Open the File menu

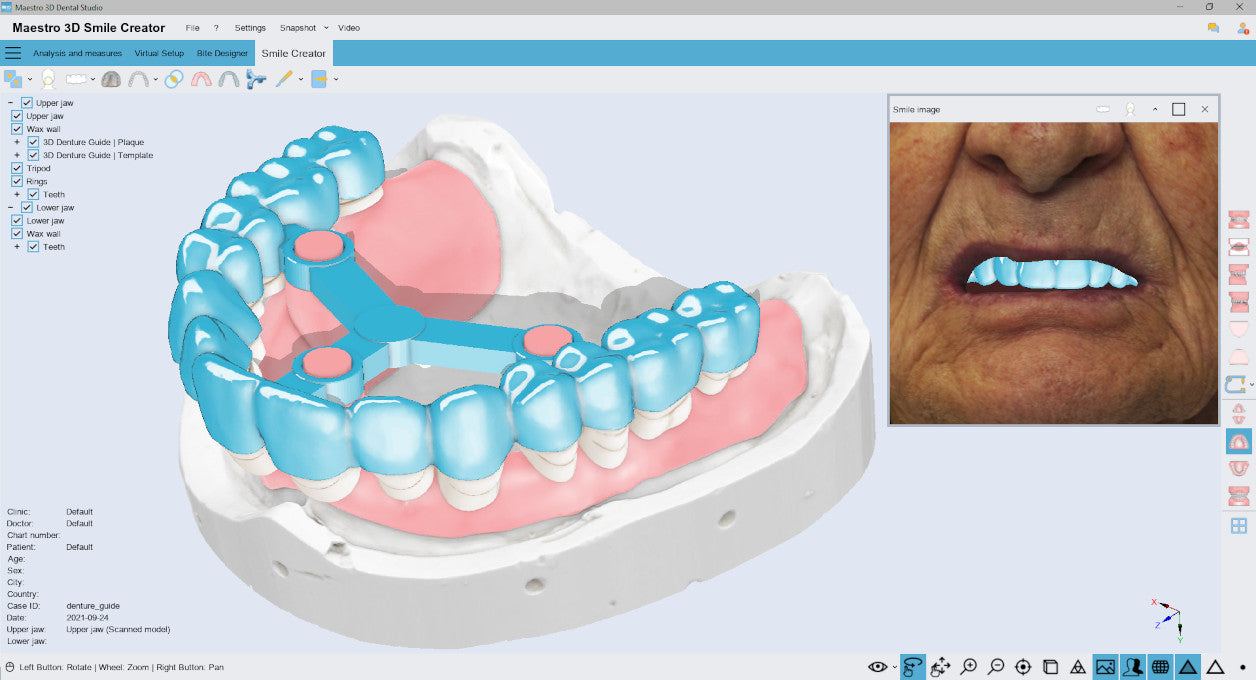(192, 28)
